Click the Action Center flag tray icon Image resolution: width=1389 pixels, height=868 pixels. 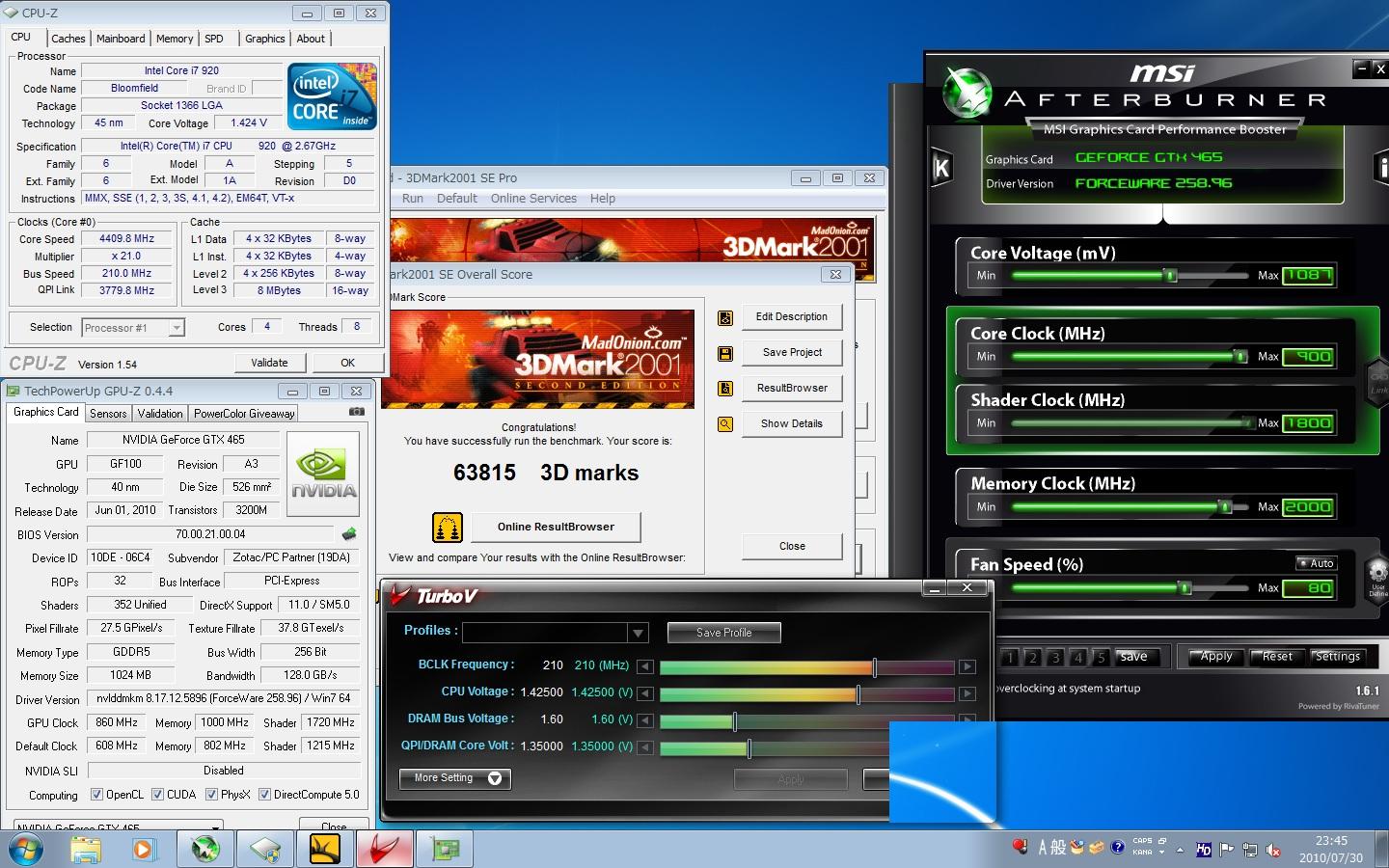coord(1227,850)
